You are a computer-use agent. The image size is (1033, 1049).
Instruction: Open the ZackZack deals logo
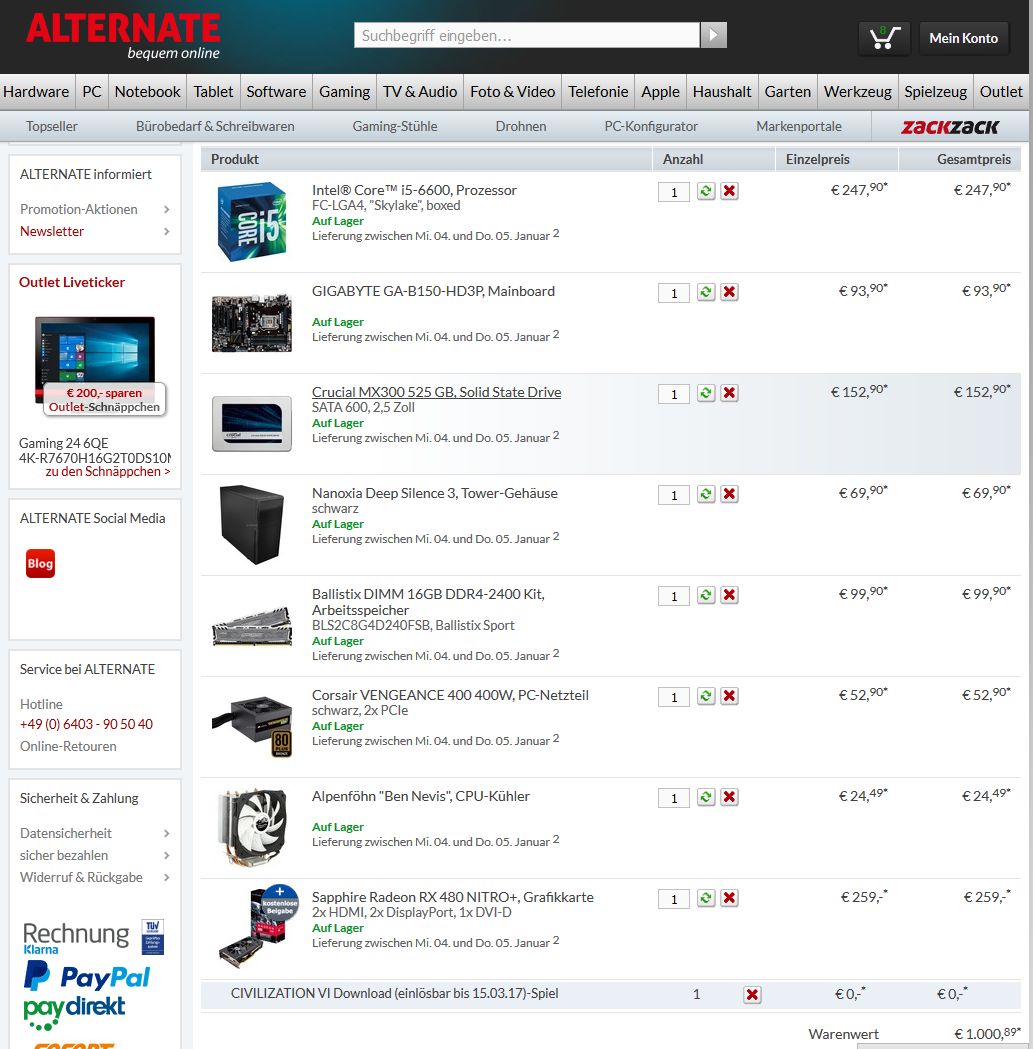(x=949, y=126)
